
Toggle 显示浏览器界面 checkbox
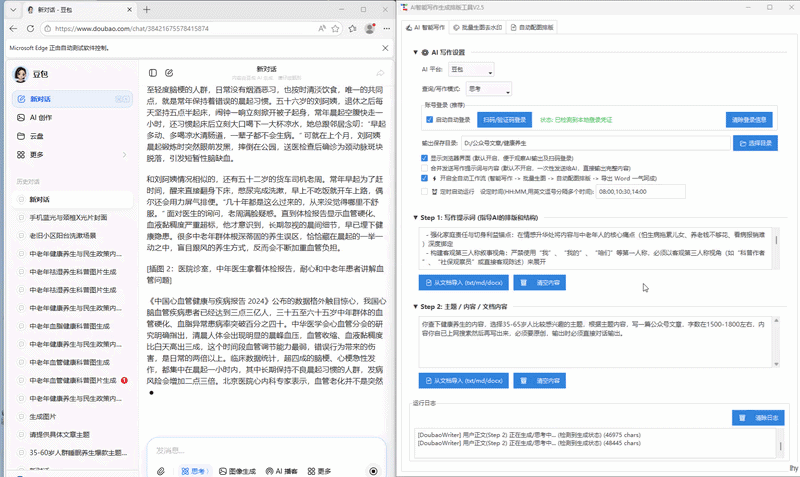[x=424, y=158]
